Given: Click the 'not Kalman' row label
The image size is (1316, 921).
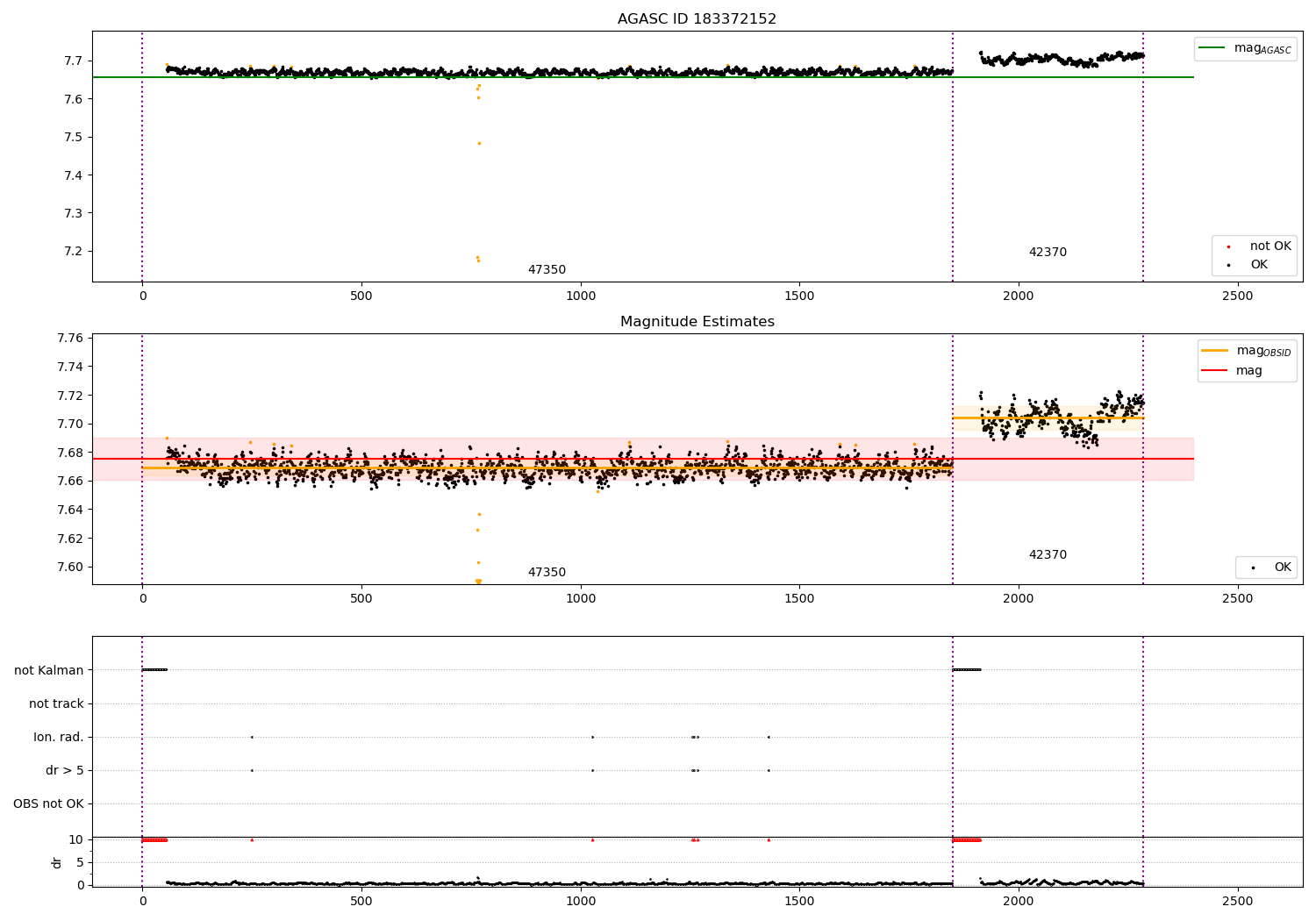Looking at the screenshot, I should tap(49, 671).
